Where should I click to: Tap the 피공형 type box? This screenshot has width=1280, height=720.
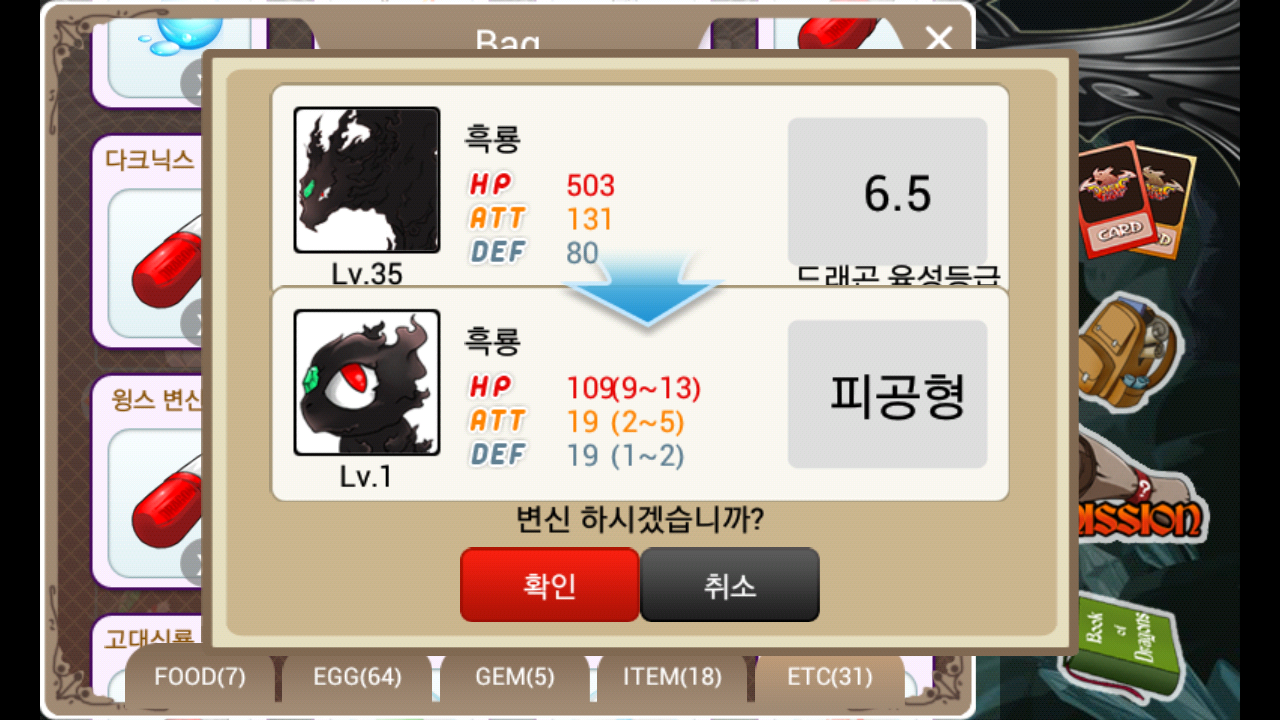click(x=888, y=394)
